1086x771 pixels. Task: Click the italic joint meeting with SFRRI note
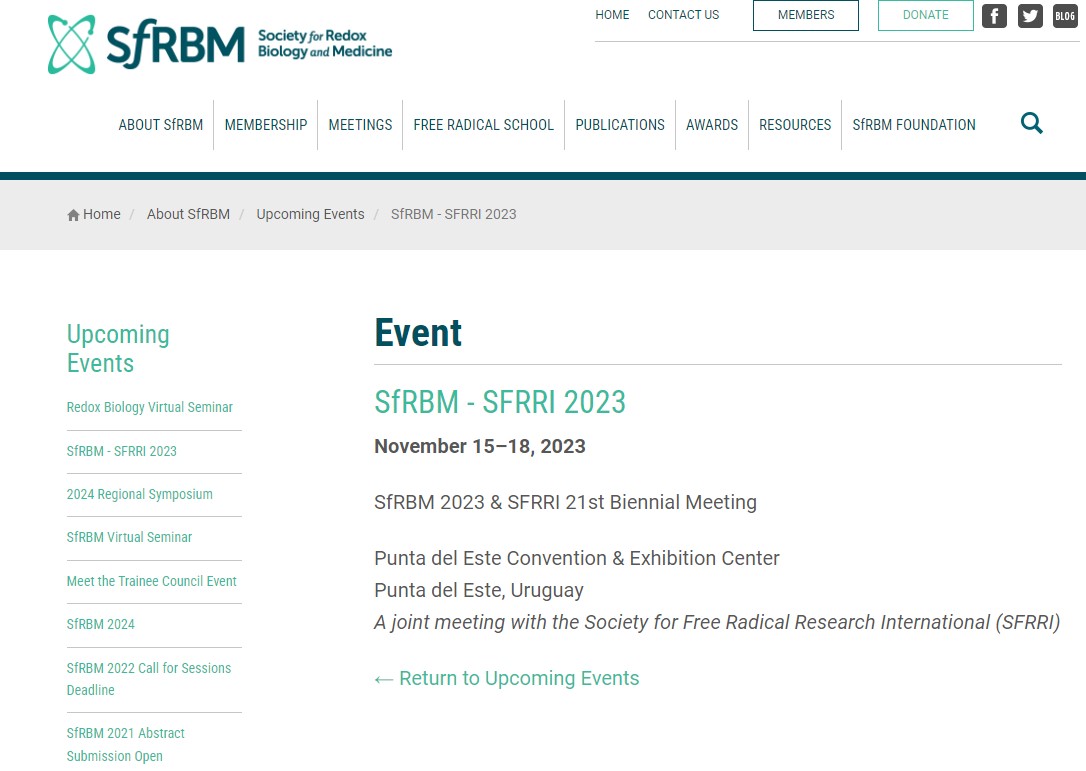(x=717, y=622)
